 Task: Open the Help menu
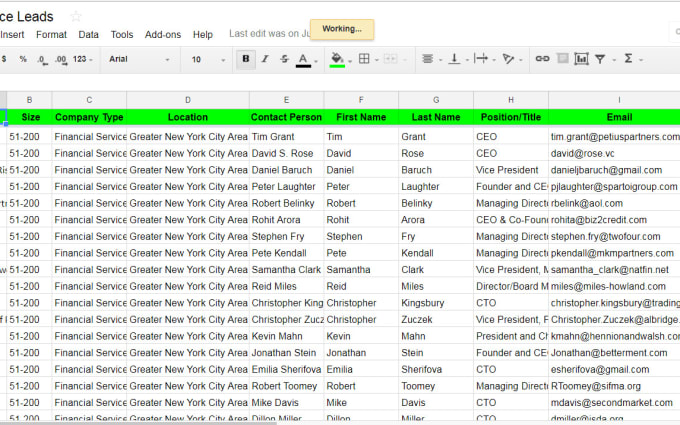click(x=203, y=35)
